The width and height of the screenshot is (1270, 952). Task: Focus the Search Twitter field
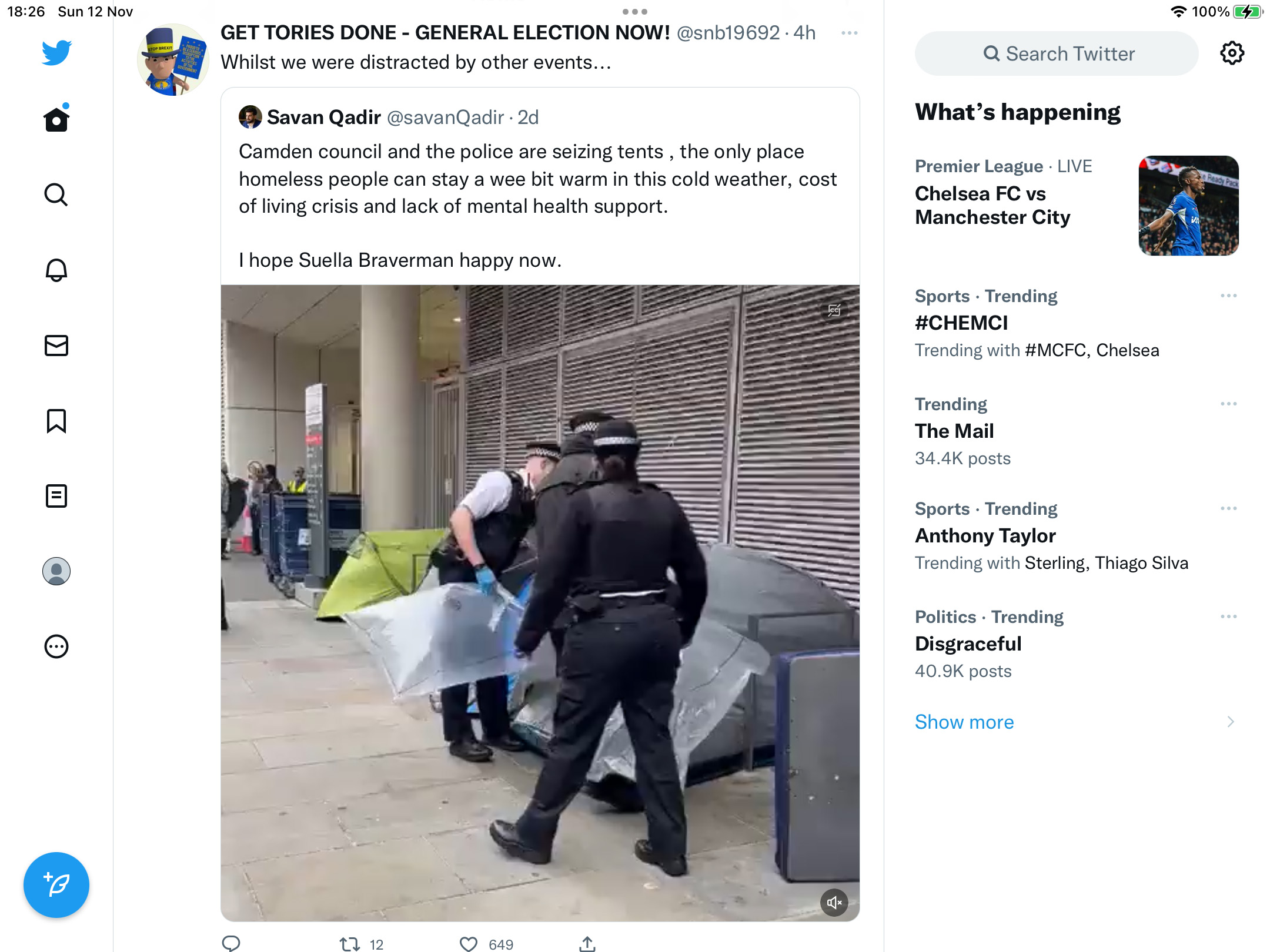(x=1057, y=53)
